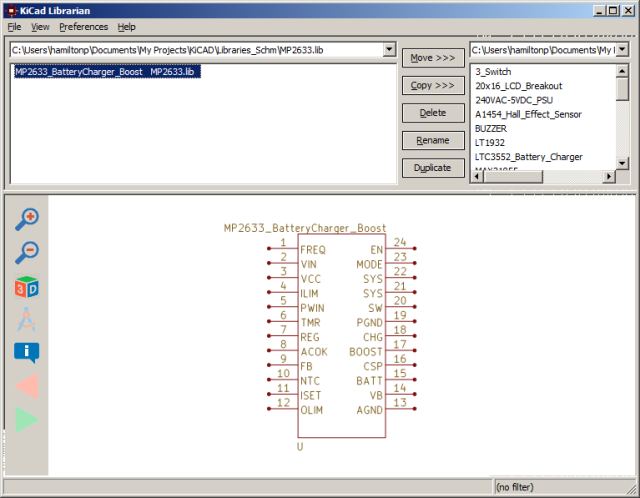Screen dimensions: 640x498
Task: Open the Help menu
Action: [127, 27]
